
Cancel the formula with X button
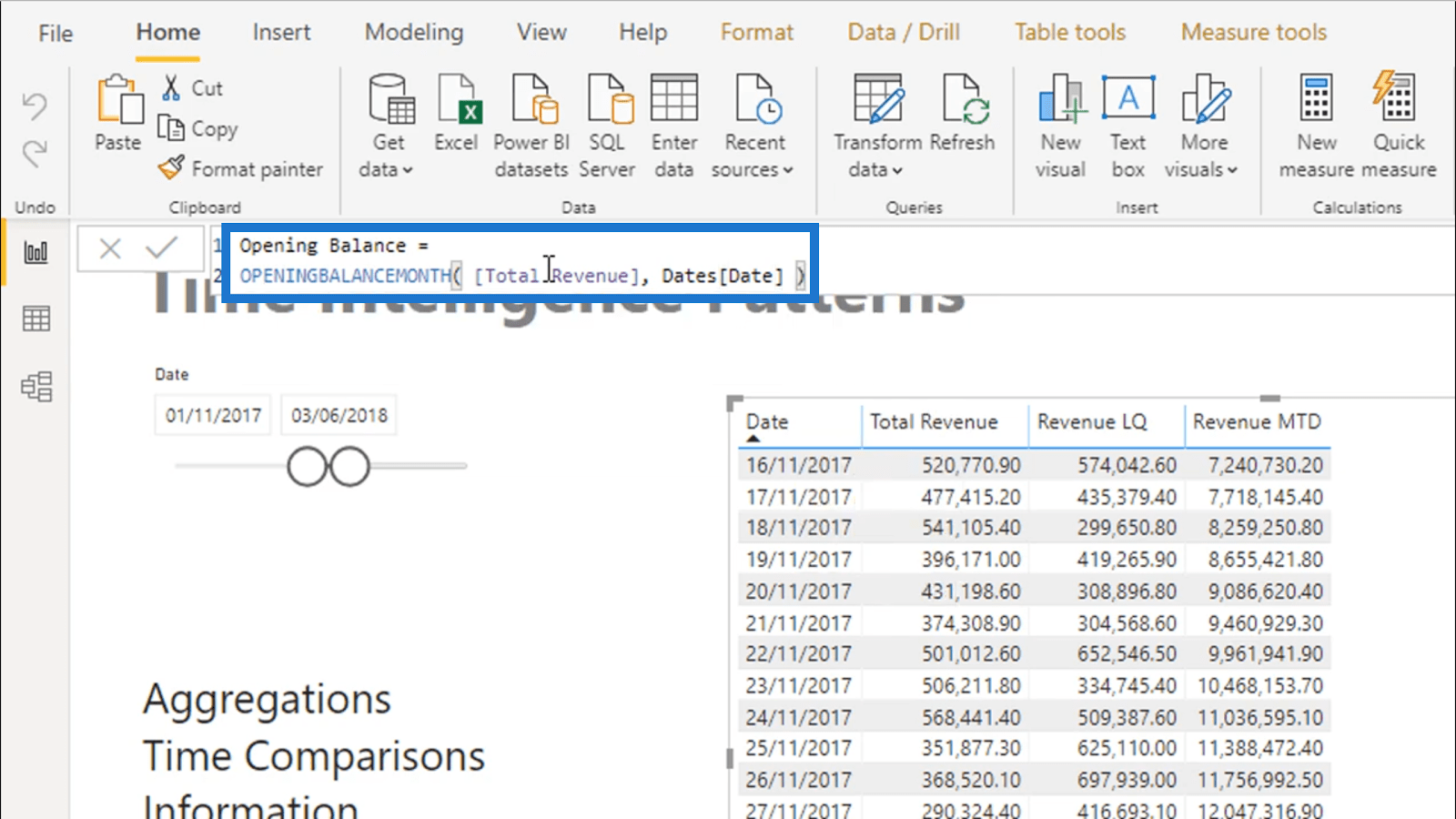[110, 248]
